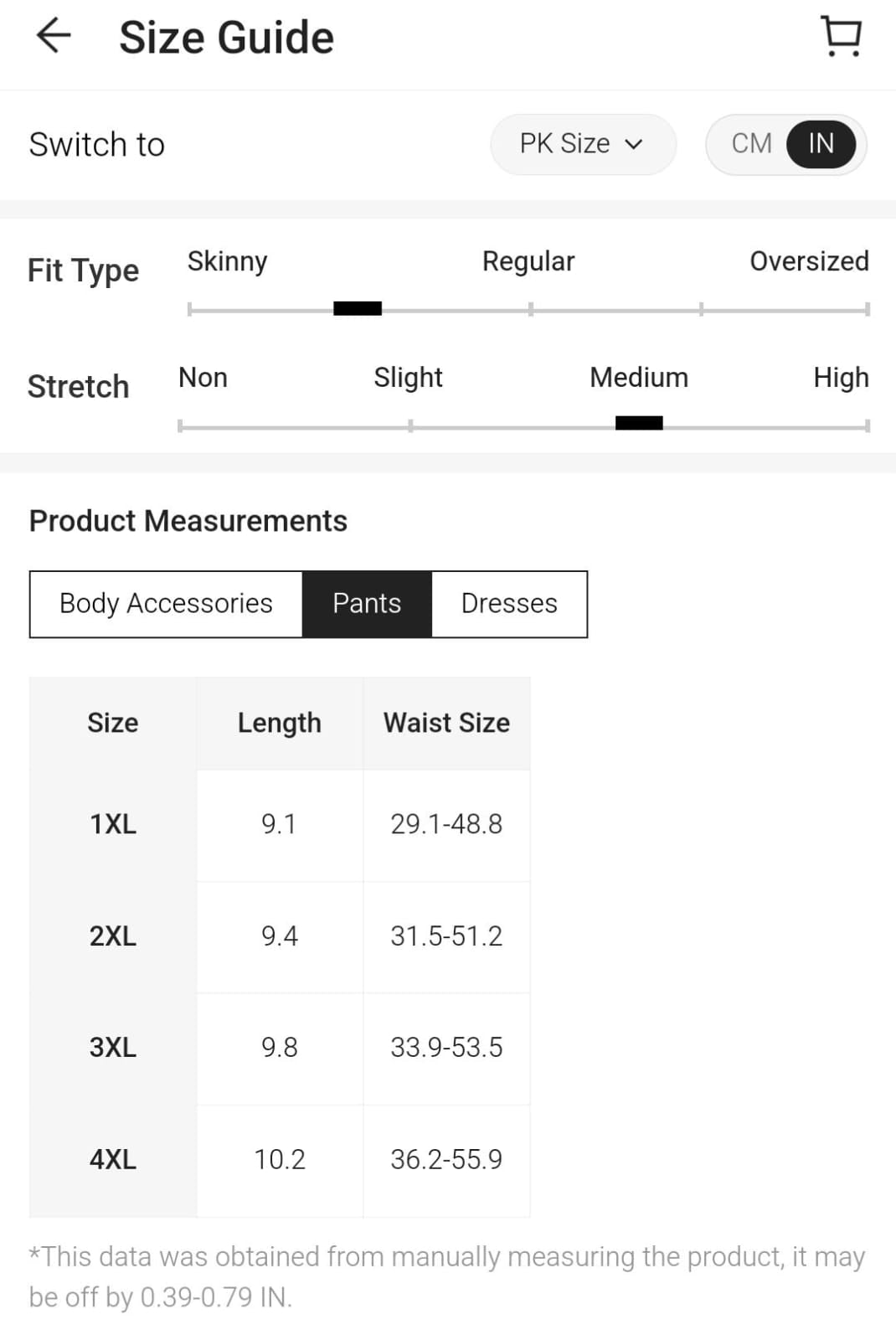Image resolution: width=896 pixels, height=1340 pixels.
Task: Click the PK Size chevron arrow
Action: click(634, 144)
